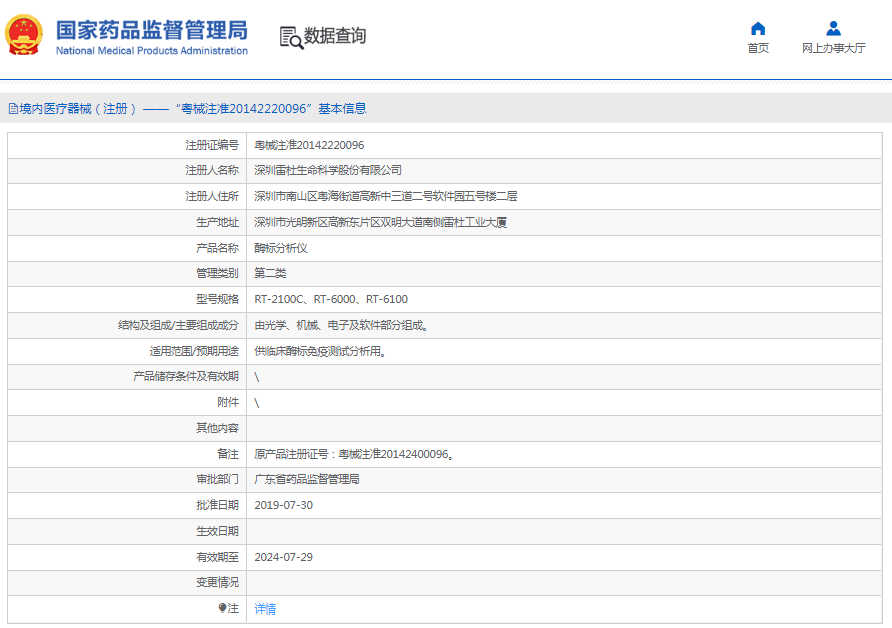Image resolution: width=892 pixels, height=628 pixels.
Task: Click the 产品储存条件及有效期 label
Action: pos(186,376)
